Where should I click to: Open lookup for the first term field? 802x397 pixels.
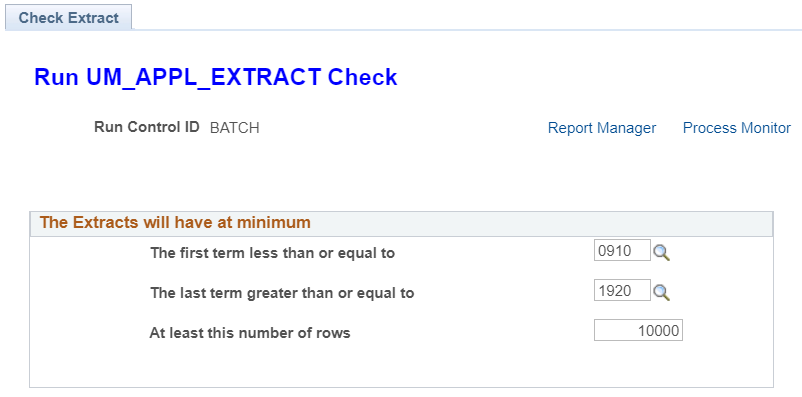[661, 253]
